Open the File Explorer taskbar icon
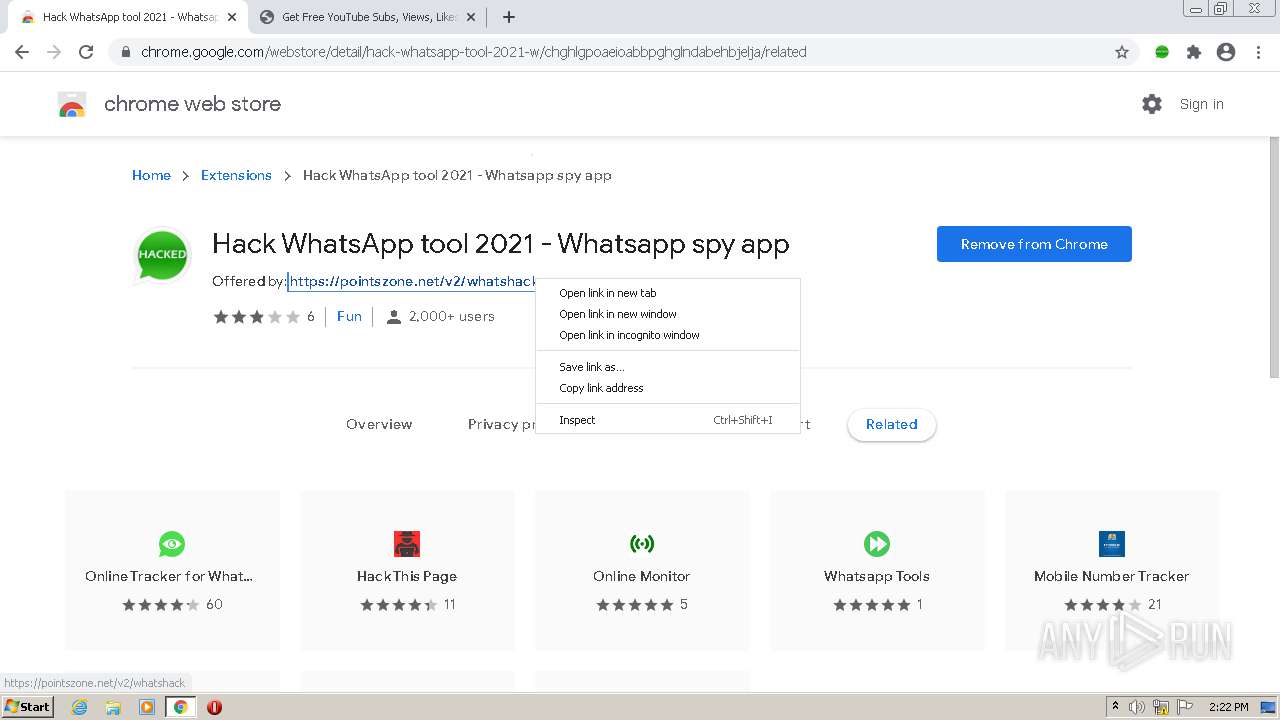The height and width of the screenshot is (720, 1280). pyautogui.click(x=113, y=707)
